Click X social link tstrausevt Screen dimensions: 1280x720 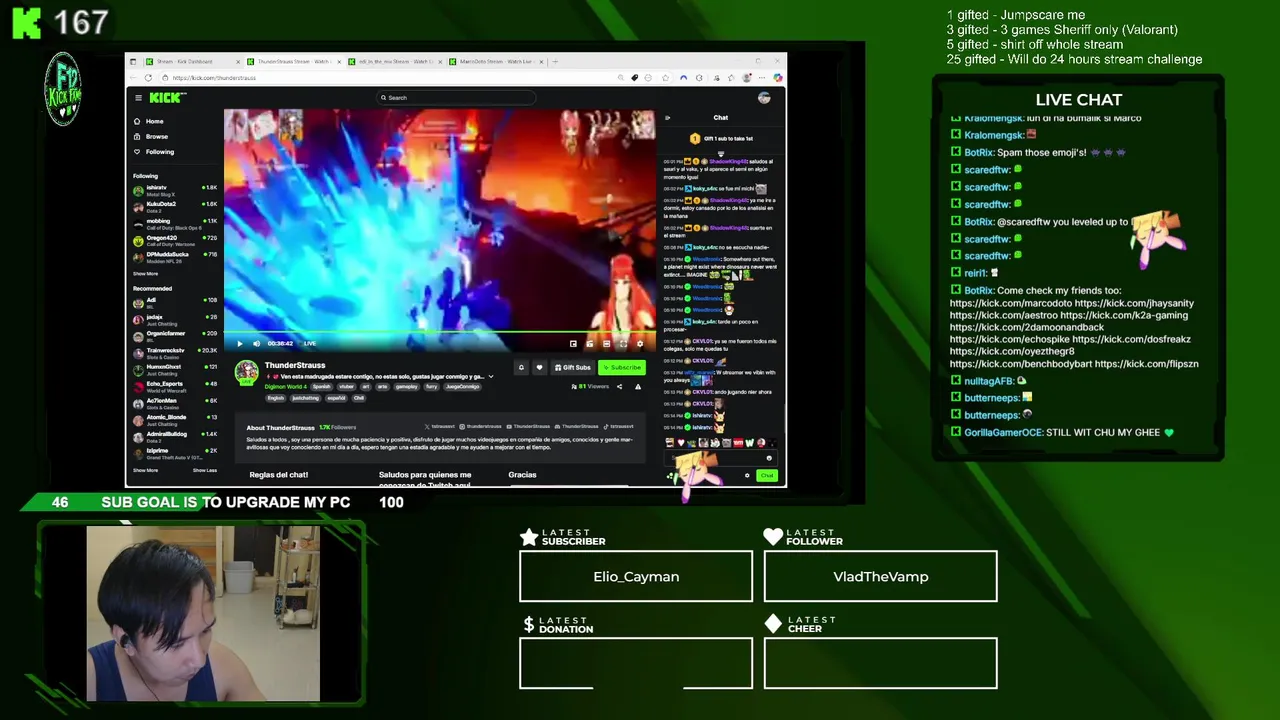click(438, 426)
